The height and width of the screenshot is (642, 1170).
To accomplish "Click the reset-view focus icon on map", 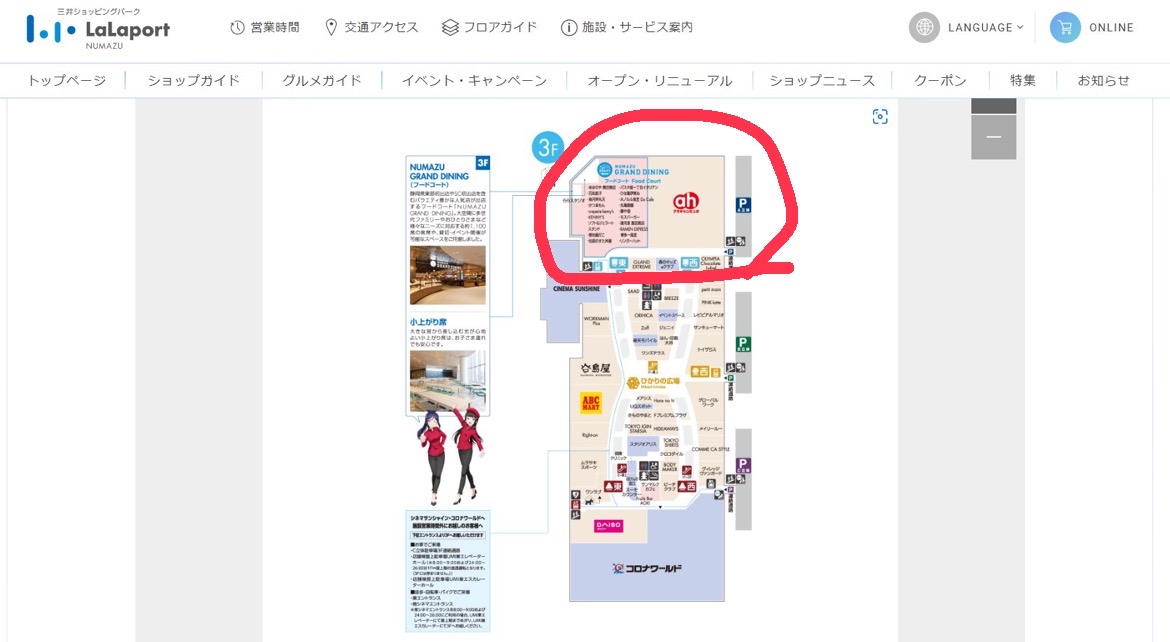I will click(x=880, y=116).
